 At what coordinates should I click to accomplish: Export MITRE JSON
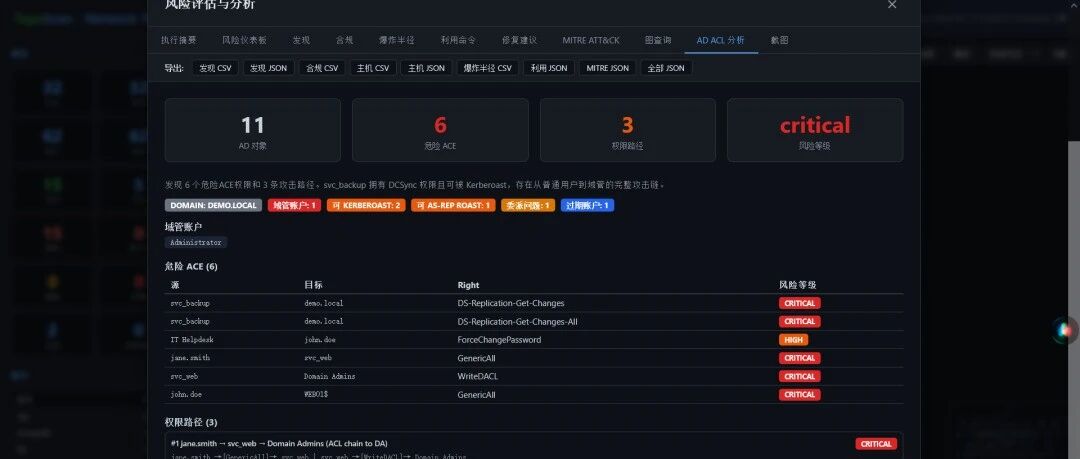point(608,68)
